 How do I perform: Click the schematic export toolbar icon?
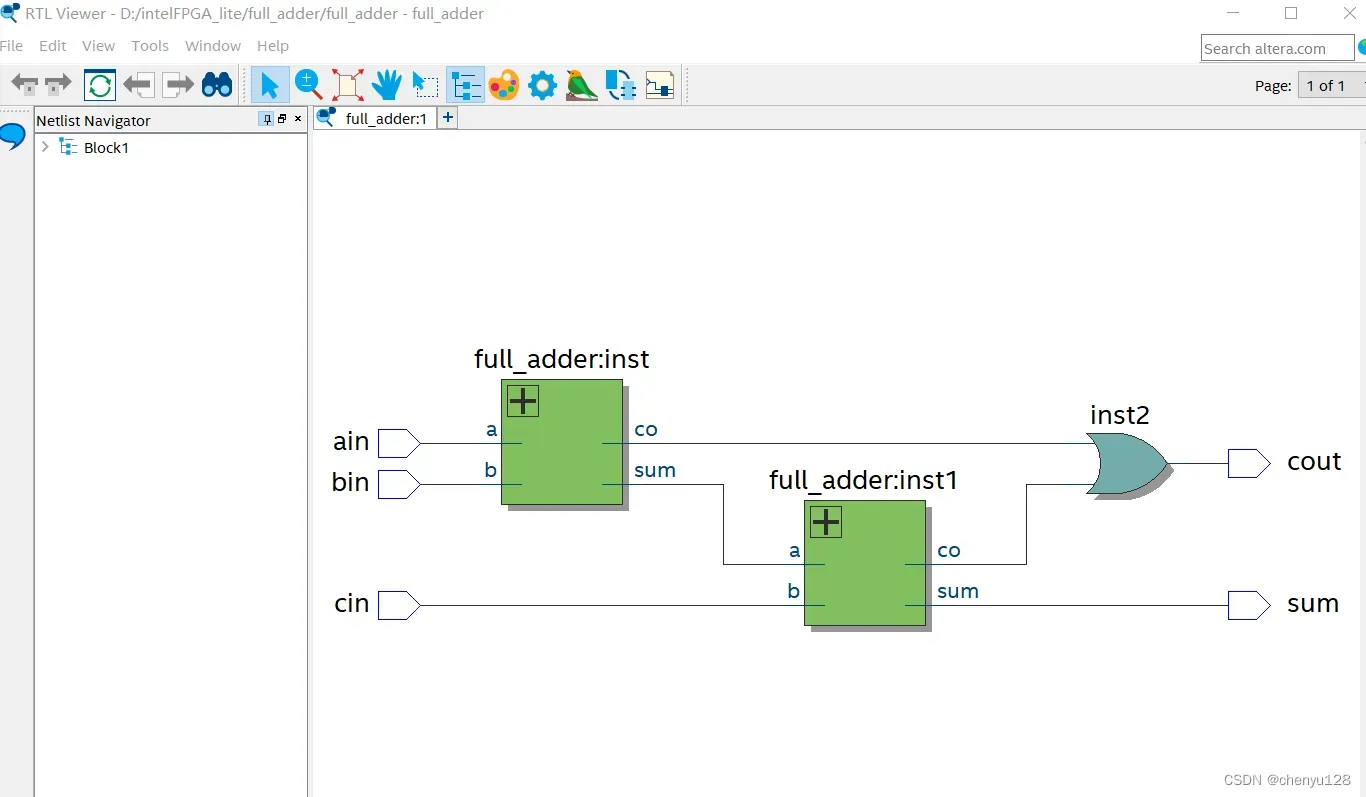(x=660, y=85)
